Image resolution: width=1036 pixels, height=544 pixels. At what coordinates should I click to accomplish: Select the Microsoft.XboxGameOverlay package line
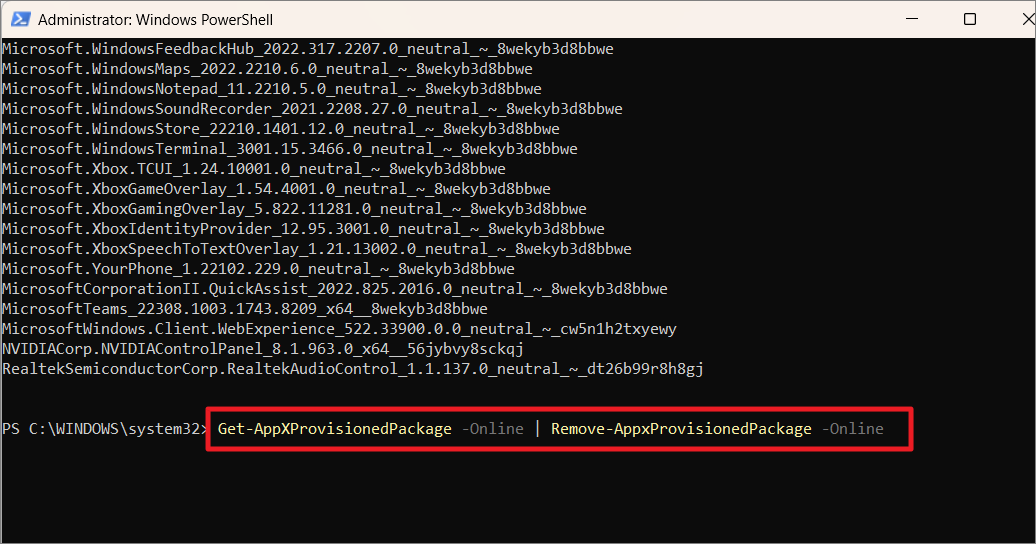pyautogui.click(x=276, y=188)
